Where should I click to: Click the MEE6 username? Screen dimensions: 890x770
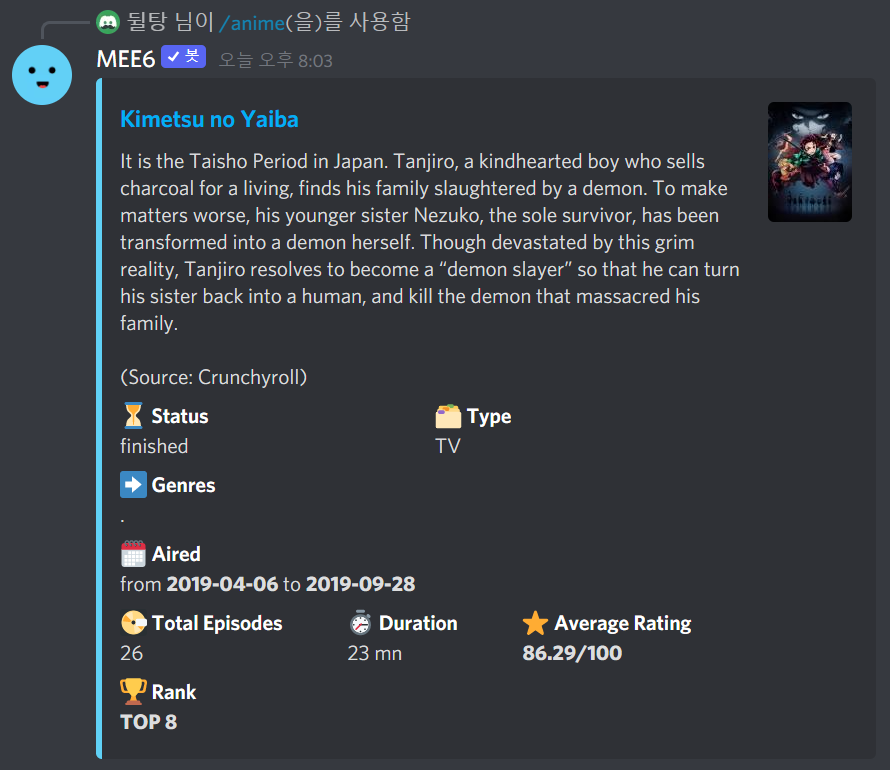pos(125,59)
